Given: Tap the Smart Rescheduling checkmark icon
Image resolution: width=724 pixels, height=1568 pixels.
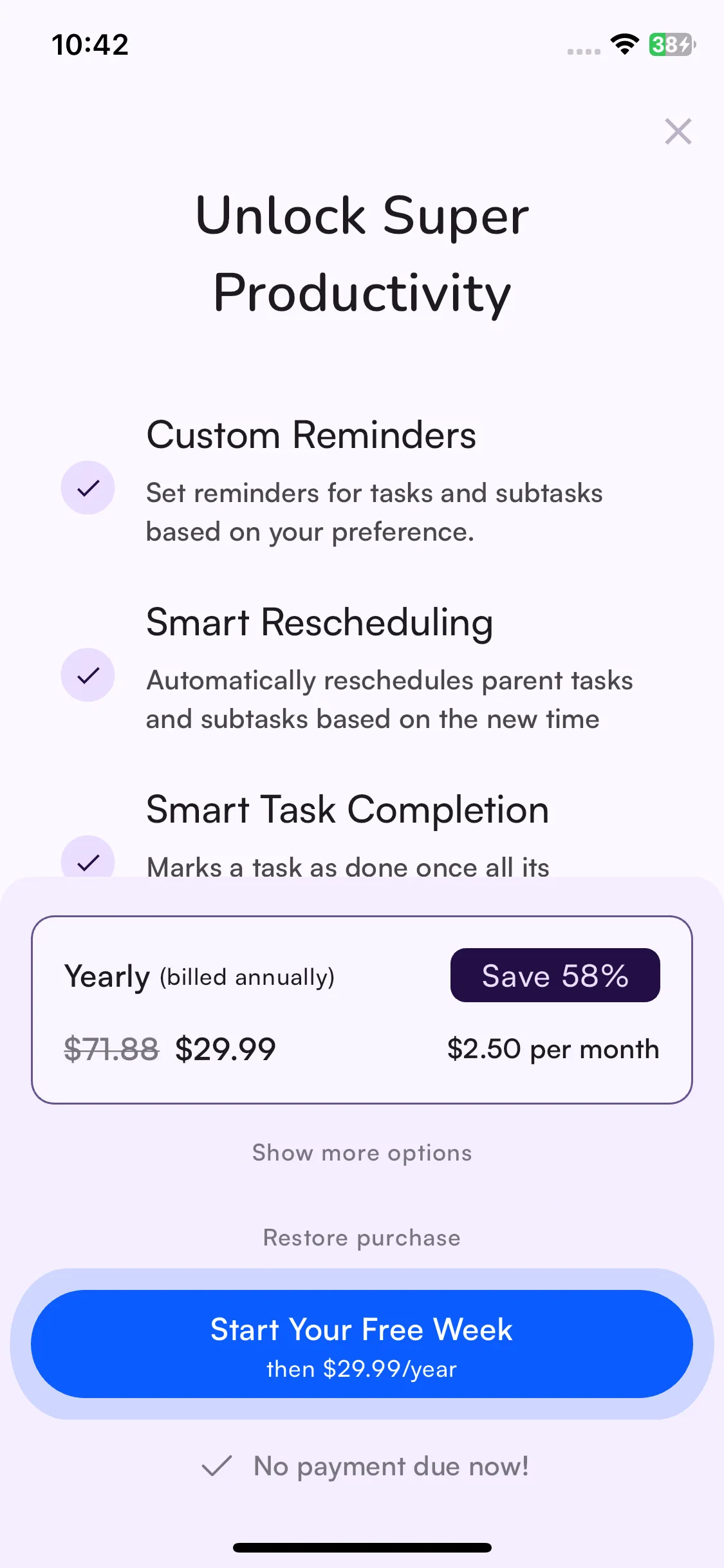Looking at the screenshot, I should tap(88, 675).
